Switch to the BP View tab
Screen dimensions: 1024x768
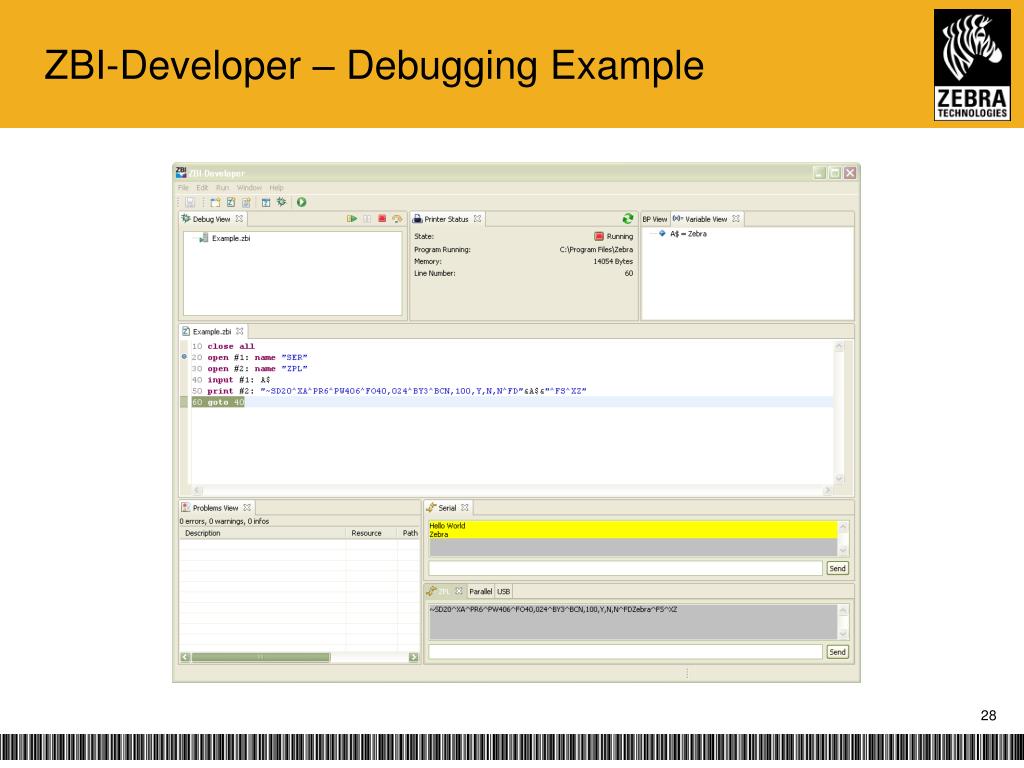point(655,219)
